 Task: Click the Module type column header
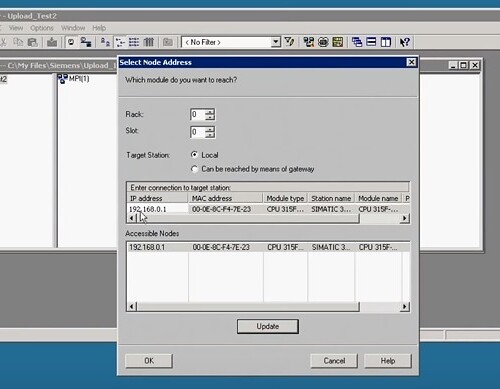coord(285,198)
